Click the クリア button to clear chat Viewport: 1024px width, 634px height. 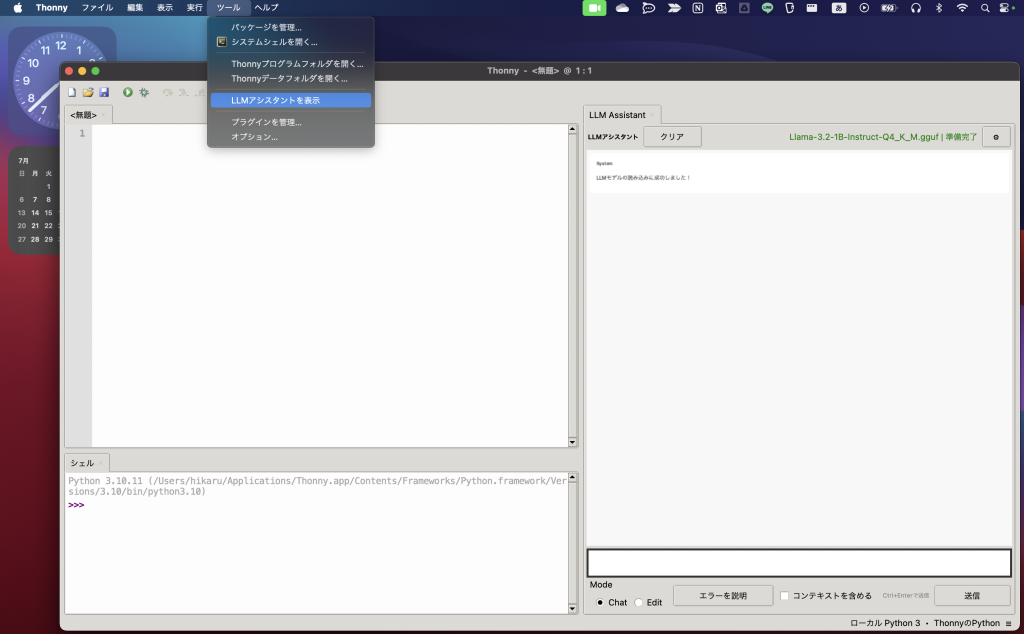click(672, 137)
